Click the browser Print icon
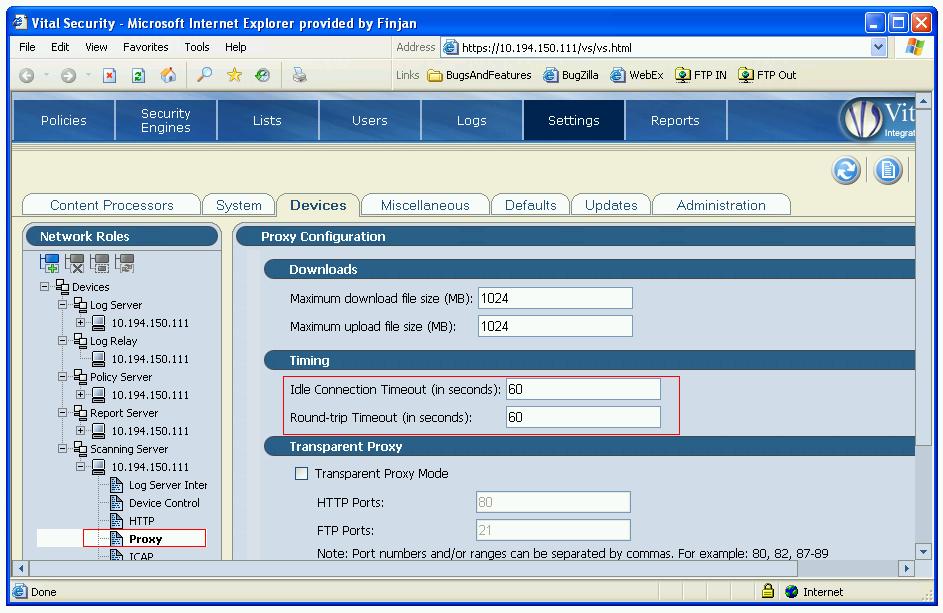Image resolution: width=943 pixels, height=613 pixels. (299, 75)
